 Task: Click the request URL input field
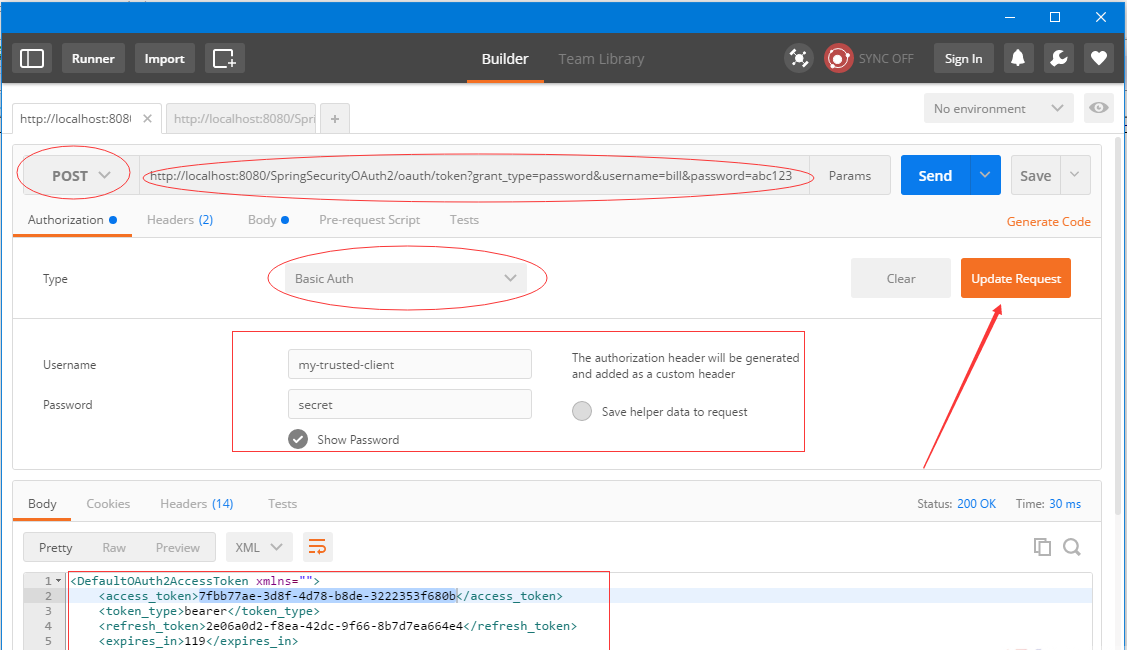point(474,175)
